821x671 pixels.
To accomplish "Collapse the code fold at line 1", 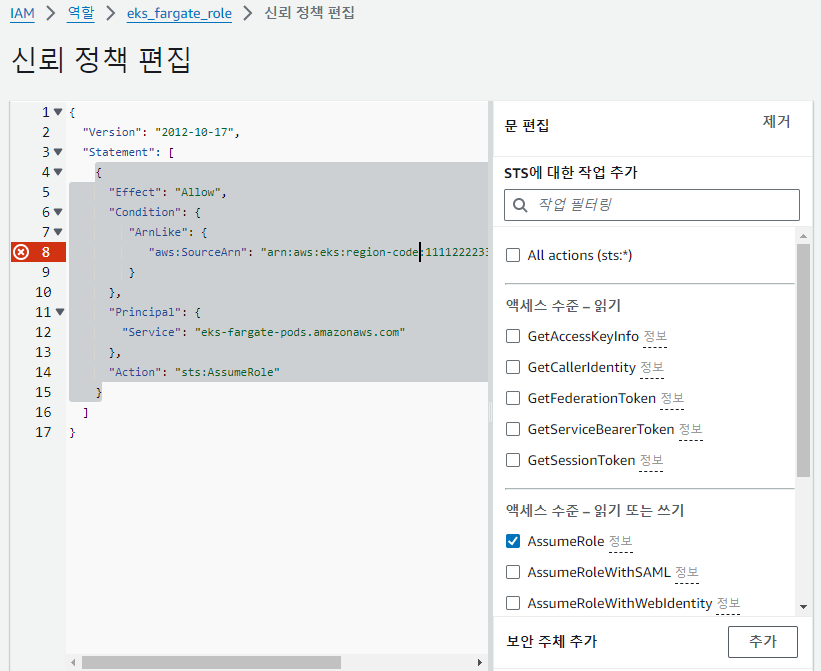I will pyautogui.click(x=58, y=112).
